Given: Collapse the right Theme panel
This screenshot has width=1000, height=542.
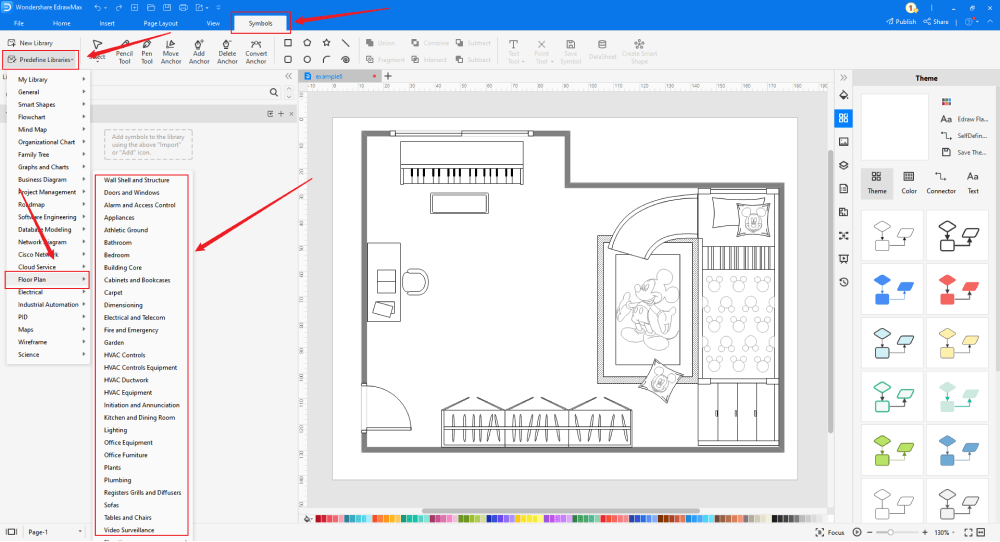Looking at the screenshot, I should 844,78.
